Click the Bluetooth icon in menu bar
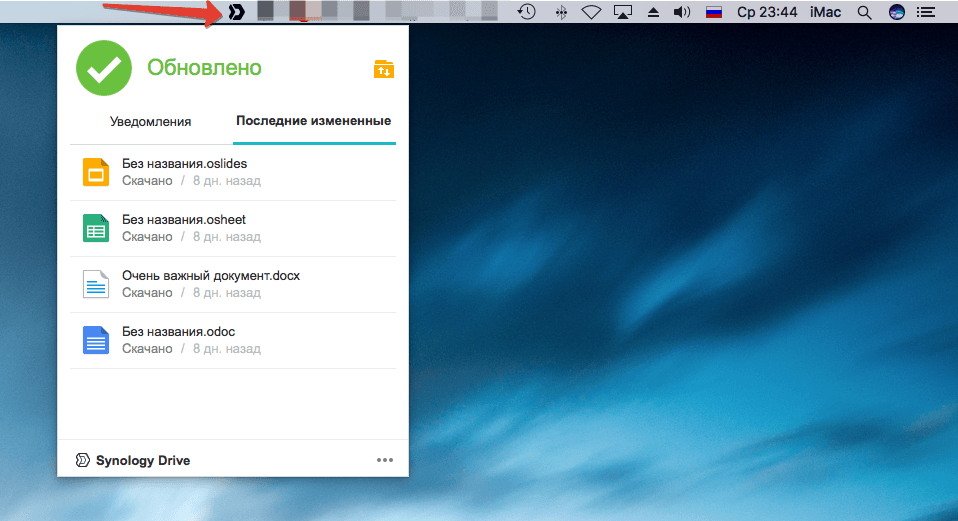The height and width of the screenshot is (521, 958). pos(560,12)
